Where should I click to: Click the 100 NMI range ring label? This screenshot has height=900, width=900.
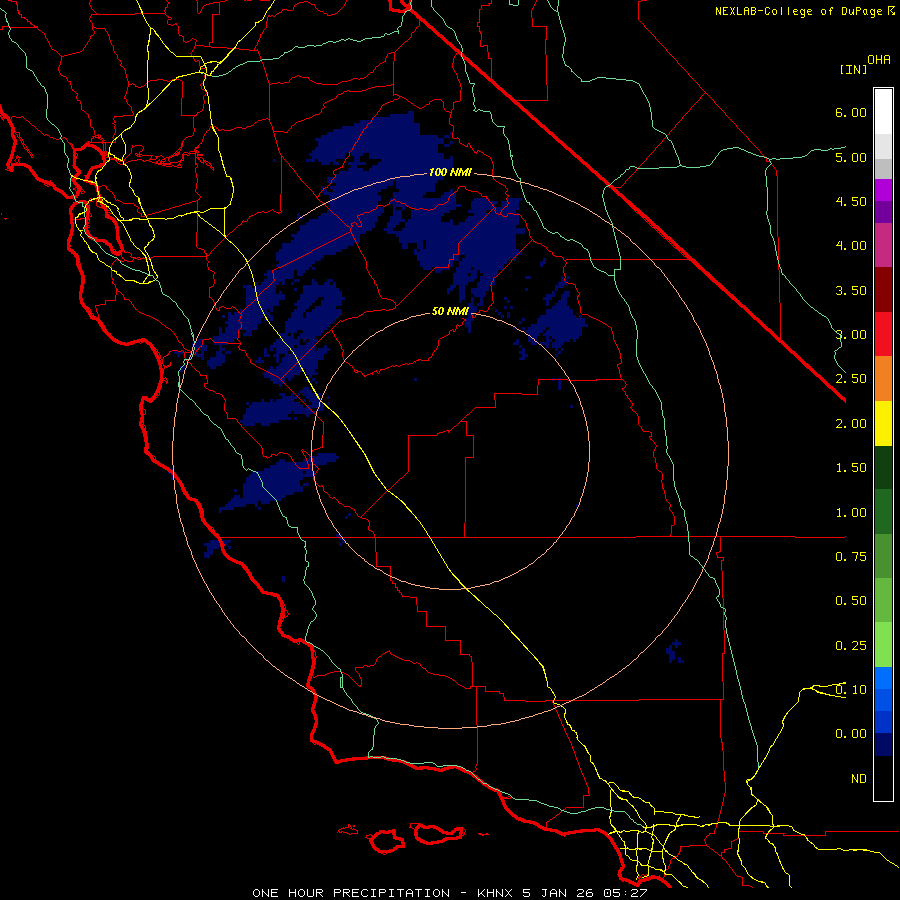coord(450,172)
